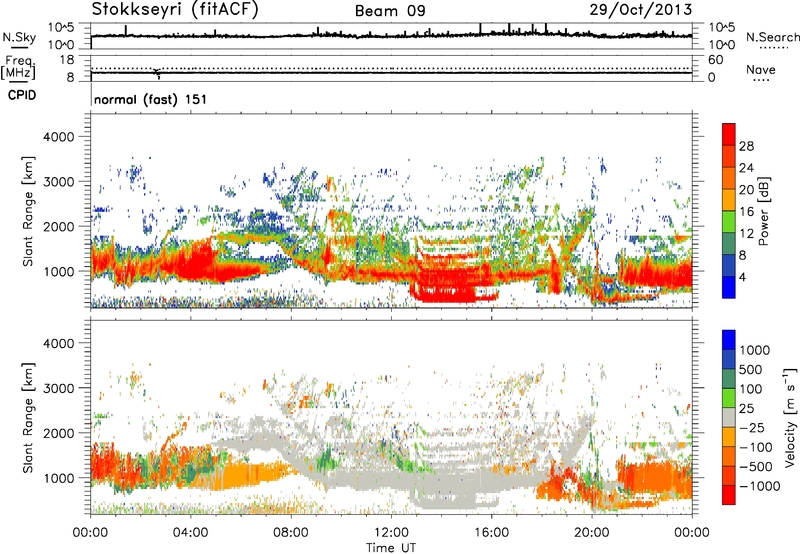Screen dimensions: 800x554
Task: Click the "16:00" time axis tick label
Action: tap(491, 533)
